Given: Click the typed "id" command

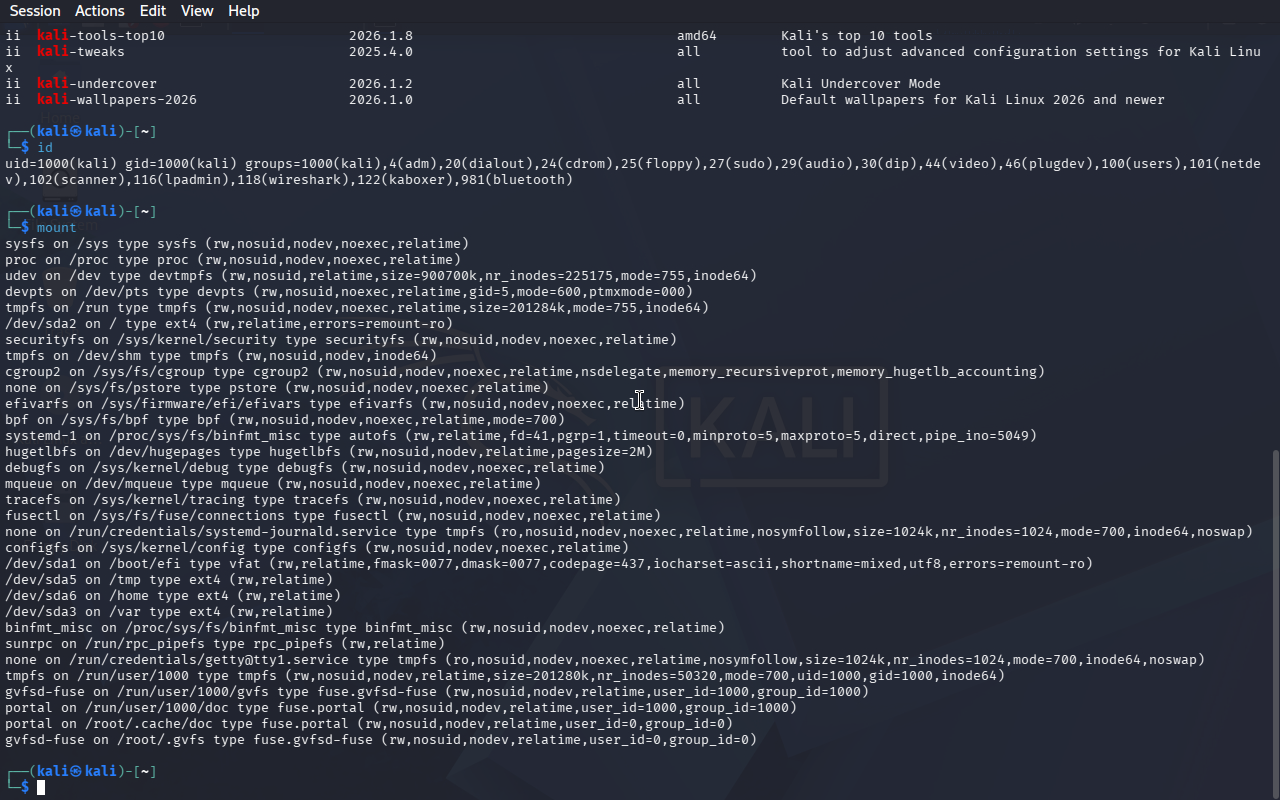Looking at the screenshot, I should [x=45, y=148].
